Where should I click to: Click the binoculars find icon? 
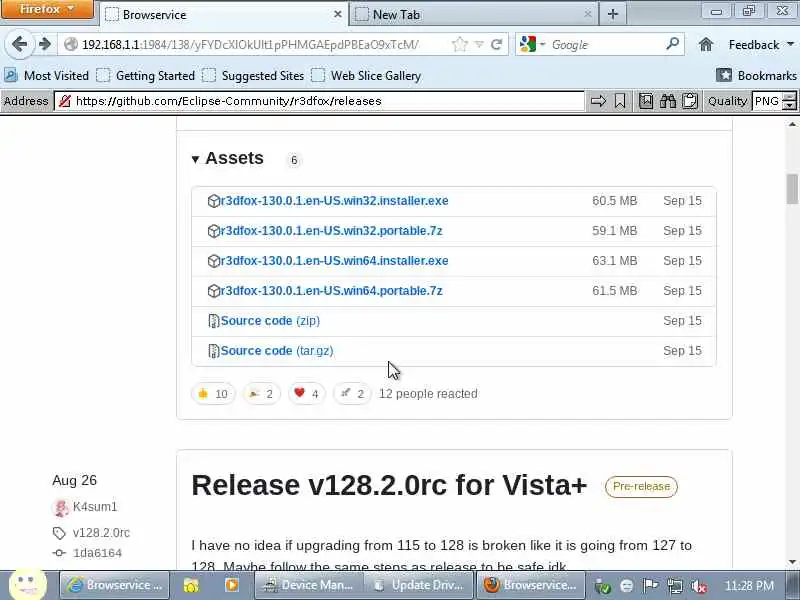pyautogui.click(x=667, y=101)
